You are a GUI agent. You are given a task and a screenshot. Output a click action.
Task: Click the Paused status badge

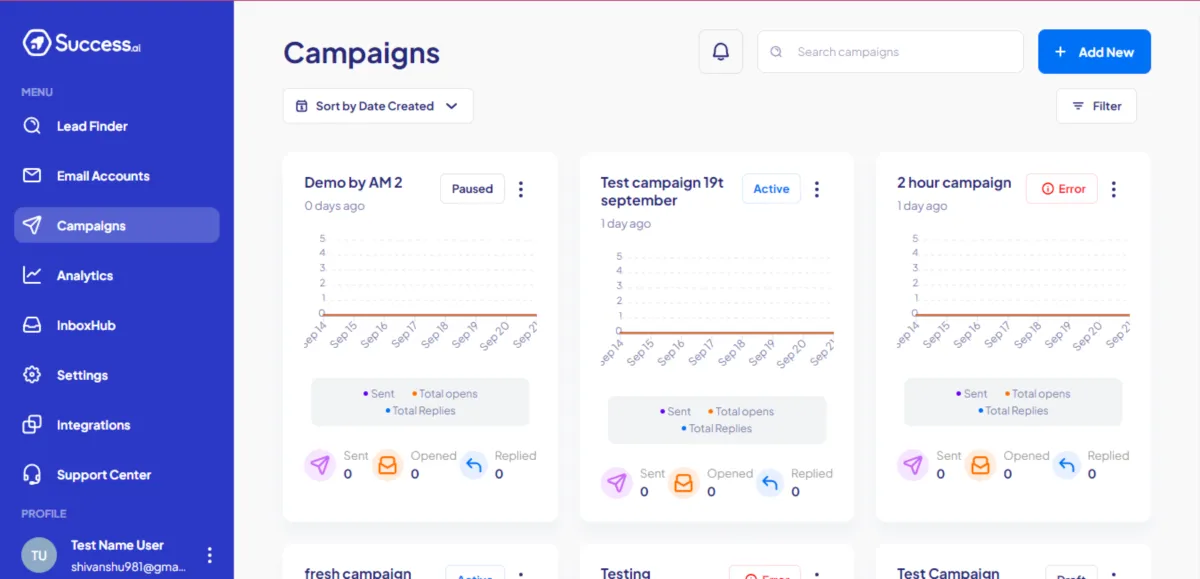(472, 188)
